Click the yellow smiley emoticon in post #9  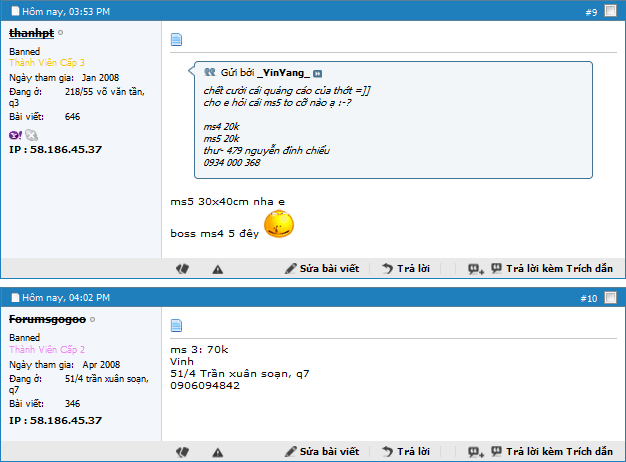[x=279, y=224]
